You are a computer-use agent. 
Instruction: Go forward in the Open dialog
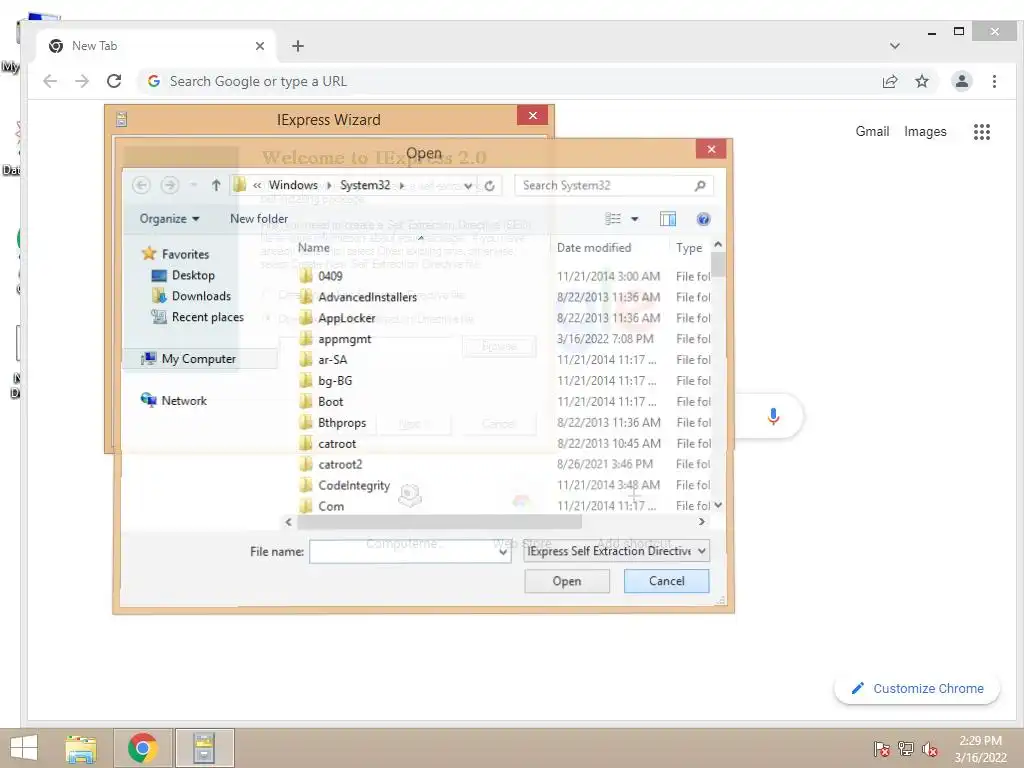click(x=170, y=185)
